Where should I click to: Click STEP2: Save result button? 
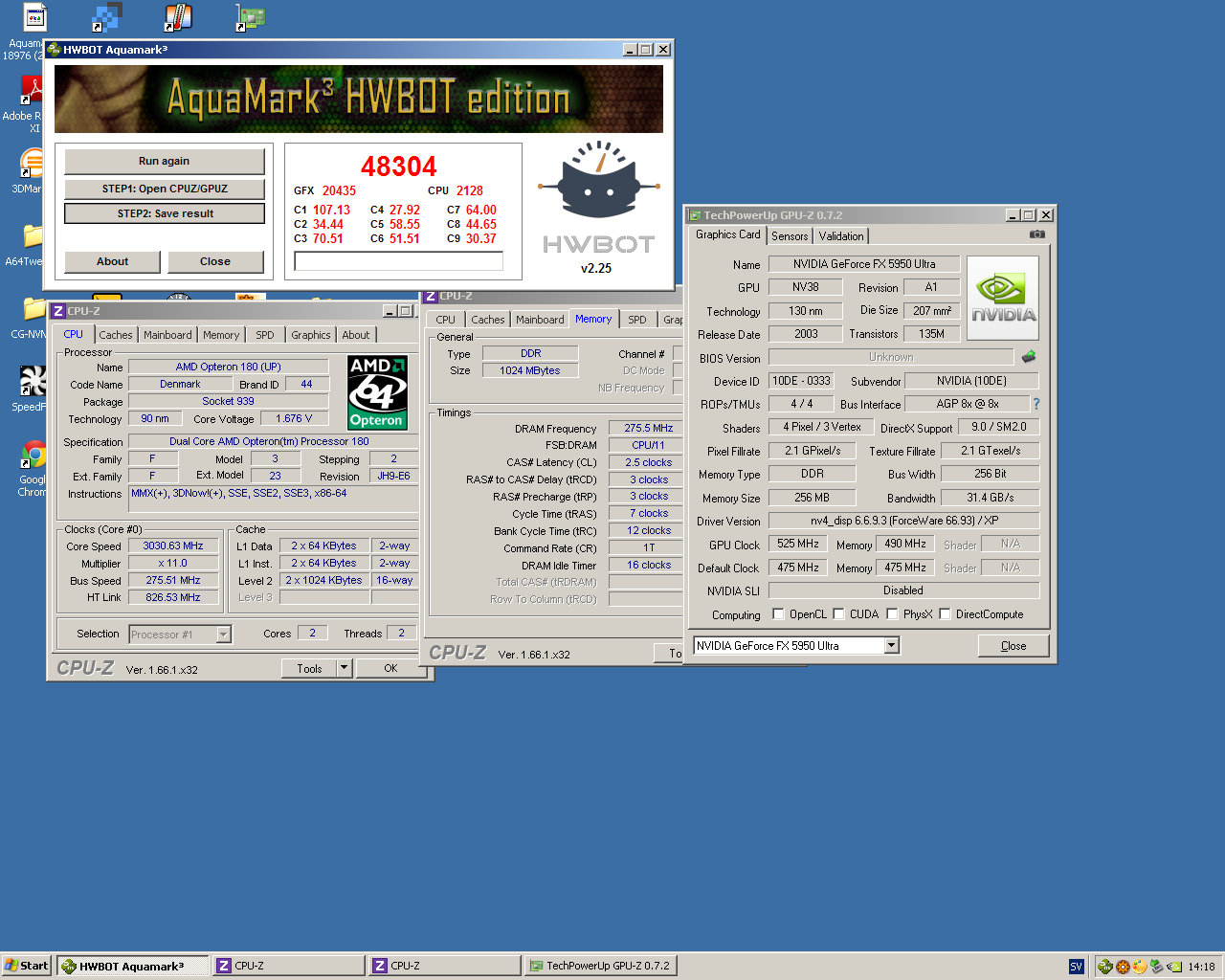[165, 213]
